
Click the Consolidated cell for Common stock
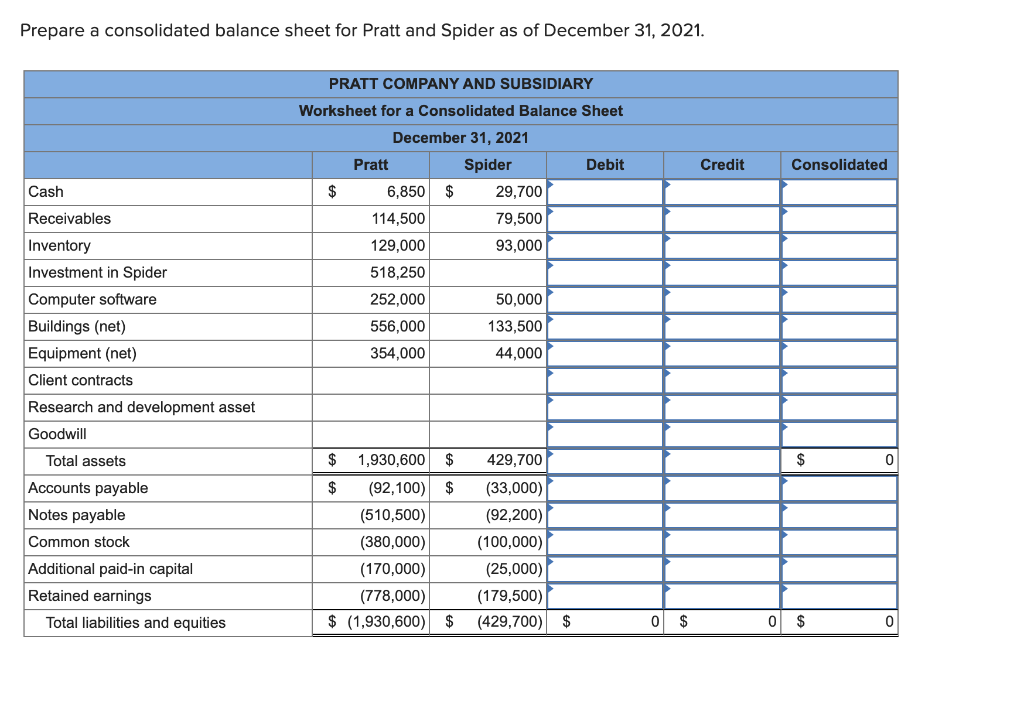pyautogui.click(x=838, y=542)
